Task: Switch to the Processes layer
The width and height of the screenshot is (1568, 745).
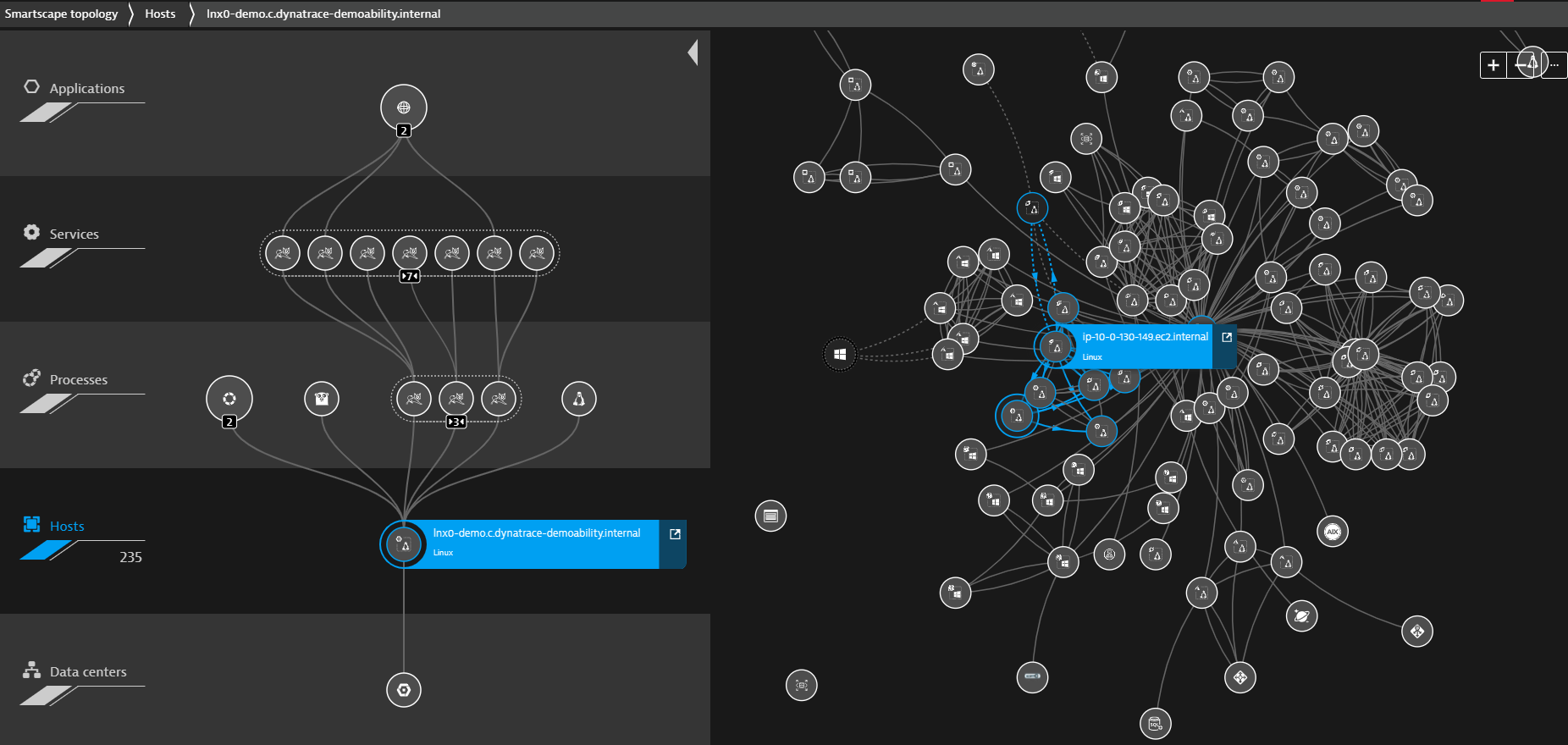Action: (x=78, y=379)
